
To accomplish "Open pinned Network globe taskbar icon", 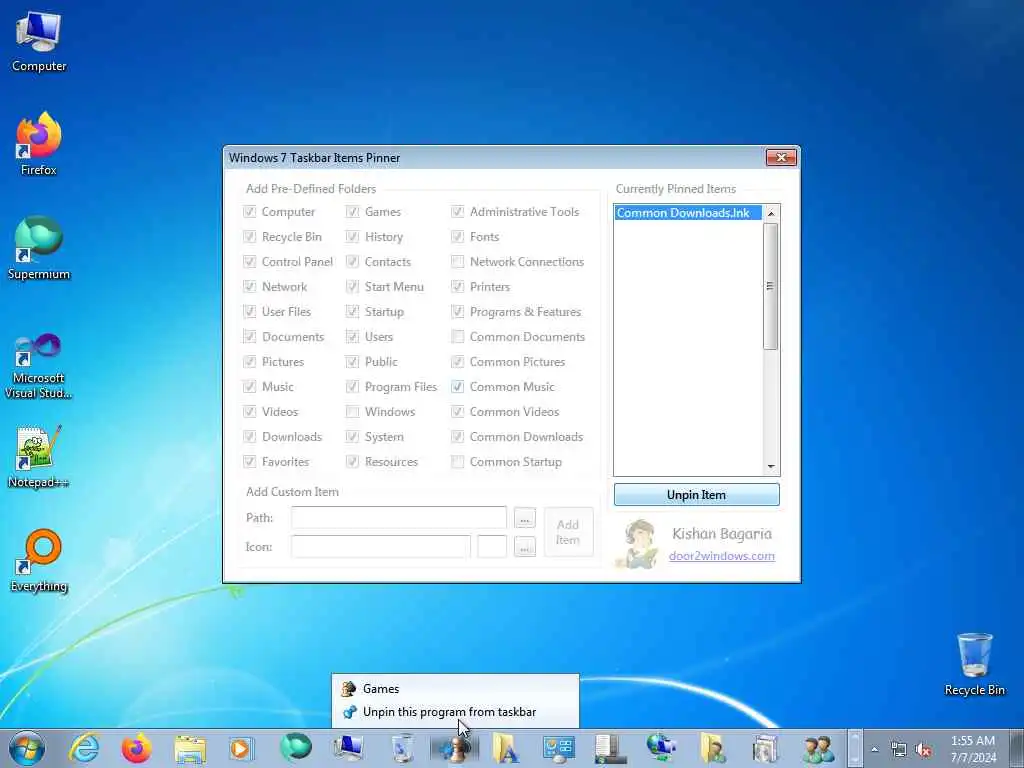I will (x=661, y=748).
